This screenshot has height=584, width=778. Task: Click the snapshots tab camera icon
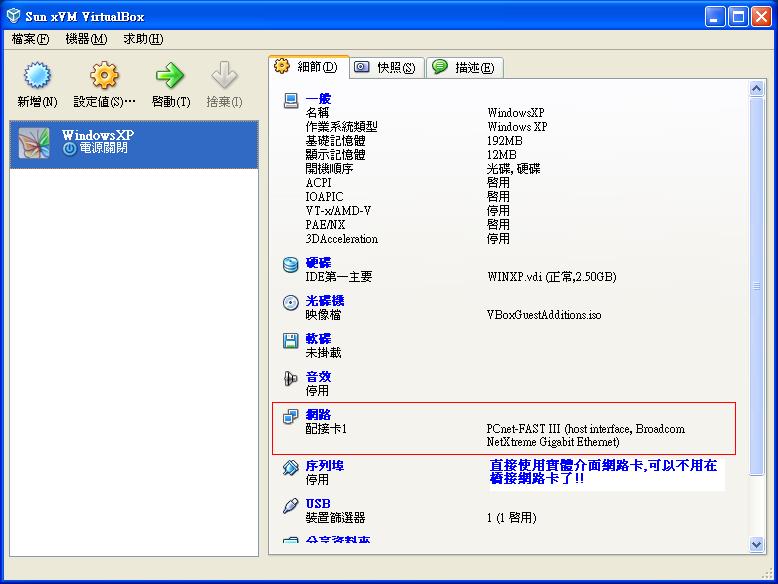pyautogui.click(x=362, y=66)
